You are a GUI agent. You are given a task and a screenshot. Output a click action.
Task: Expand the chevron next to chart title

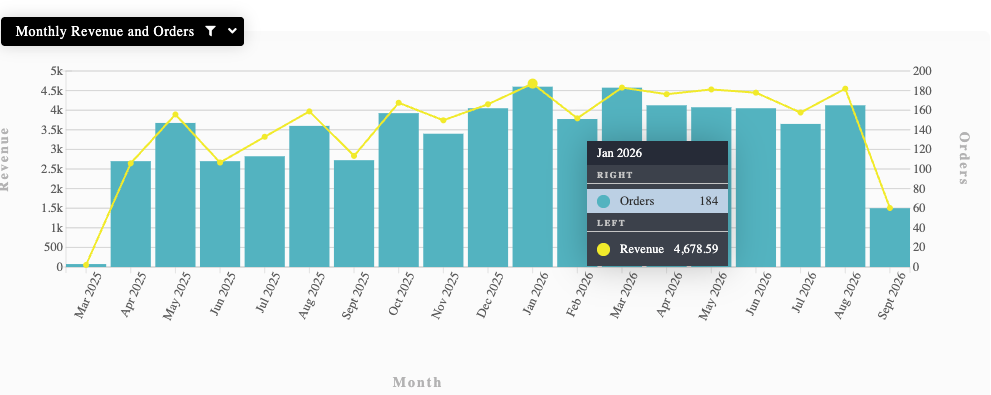233,31
